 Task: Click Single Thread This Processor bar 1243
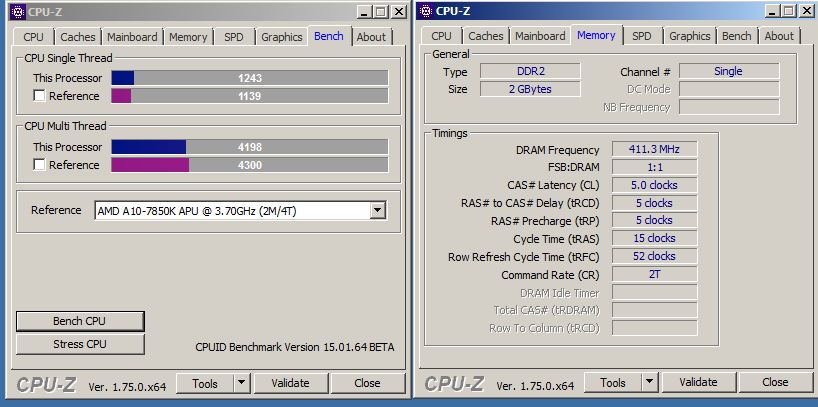point(250,78)
